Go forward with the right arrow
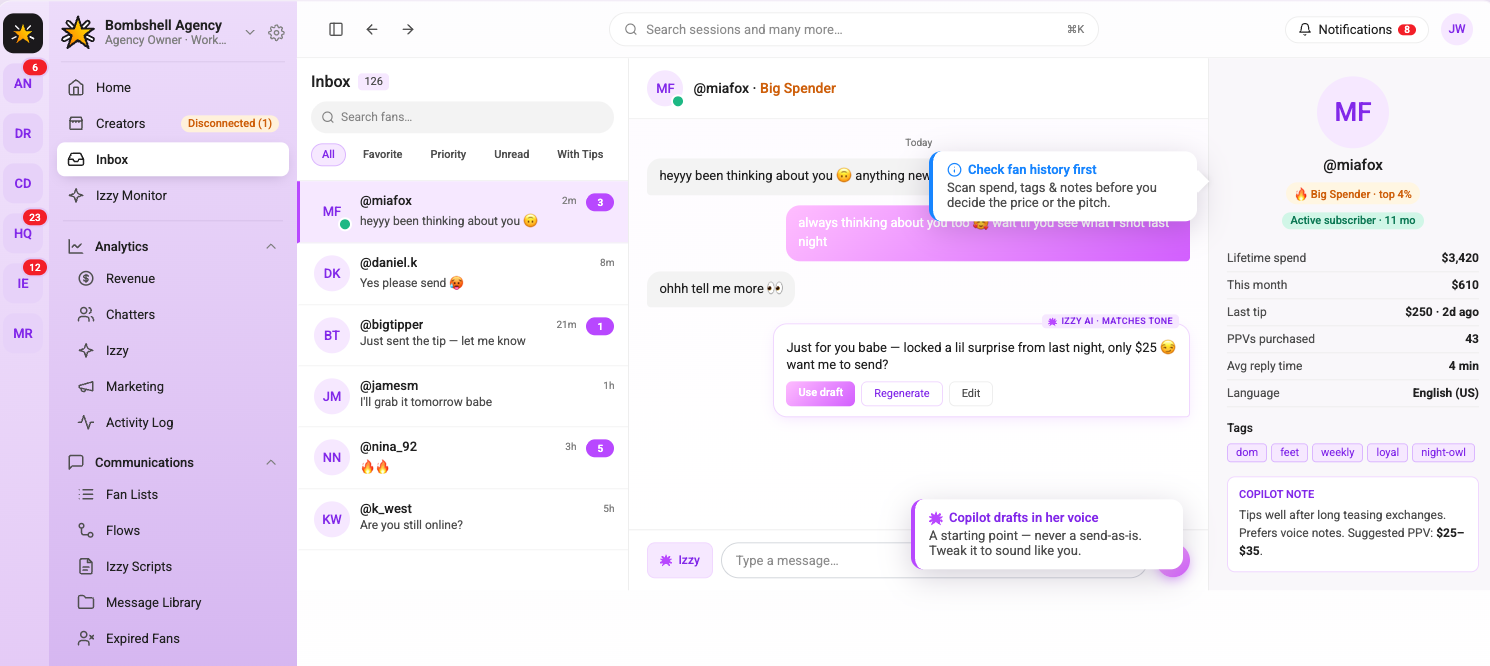The width and height of the screenshot is (1490, 666). (408, 30)
